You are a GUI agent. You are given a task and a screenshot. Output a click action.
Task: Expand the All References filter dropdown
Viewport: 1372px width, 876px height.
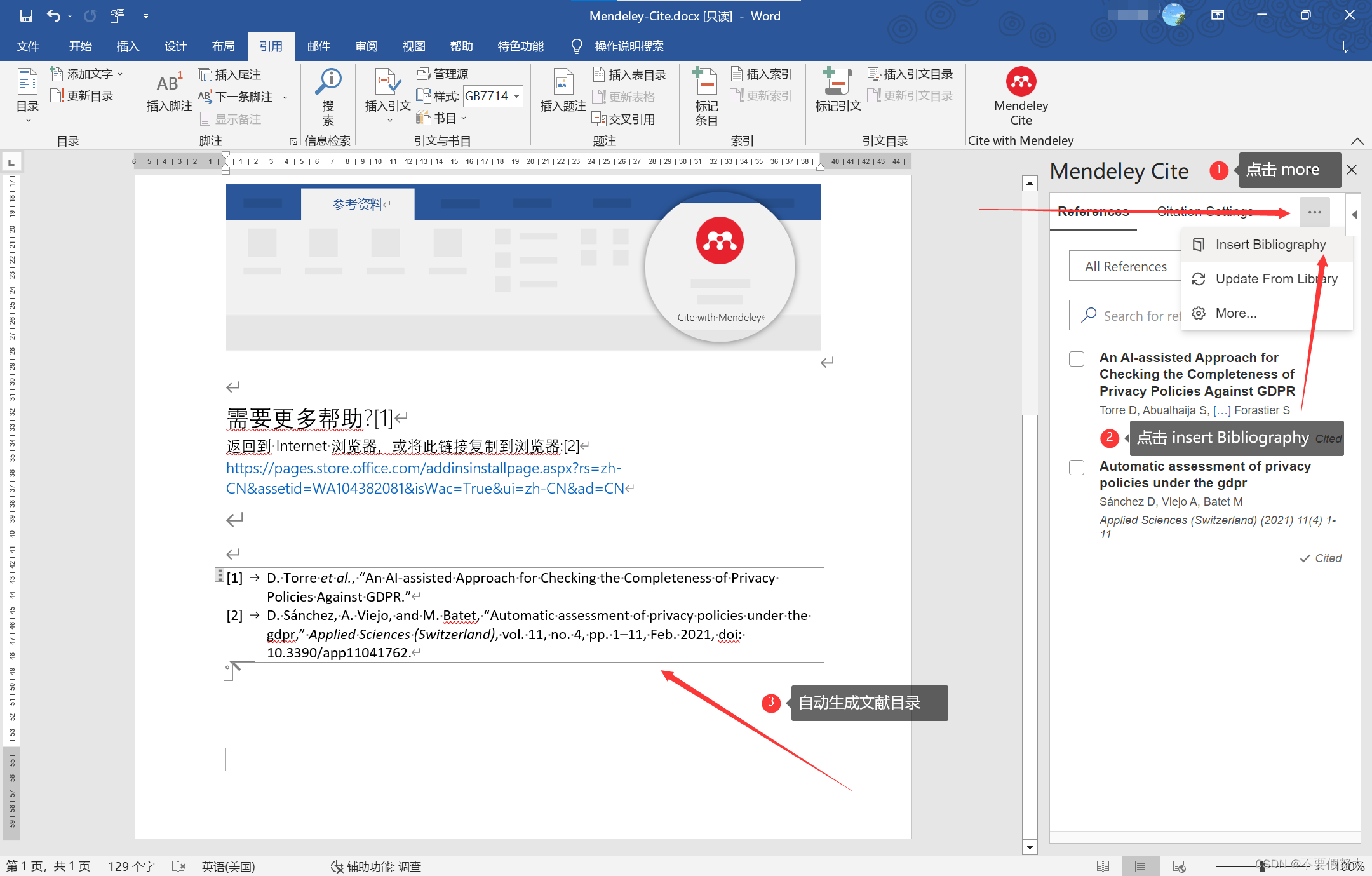tap(1125, 266)
